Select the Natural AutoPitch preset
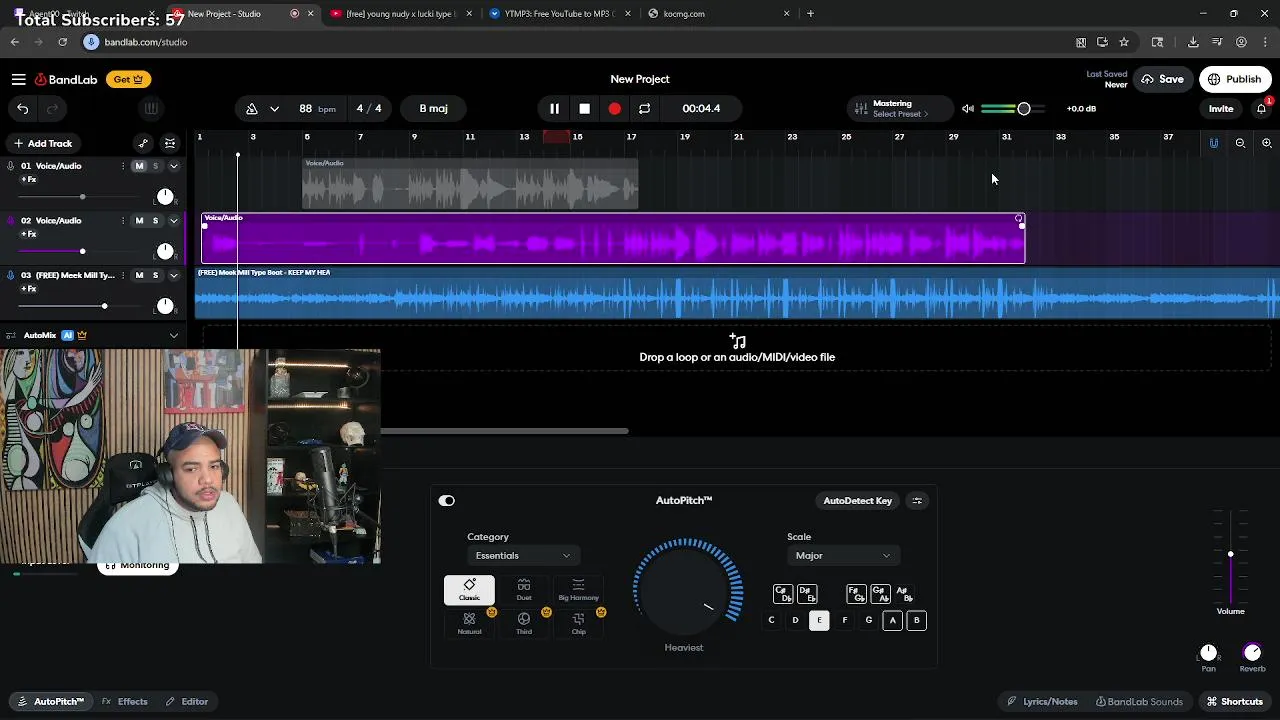The width and height of the screenshot is (1280, 720). pos(469,624)
